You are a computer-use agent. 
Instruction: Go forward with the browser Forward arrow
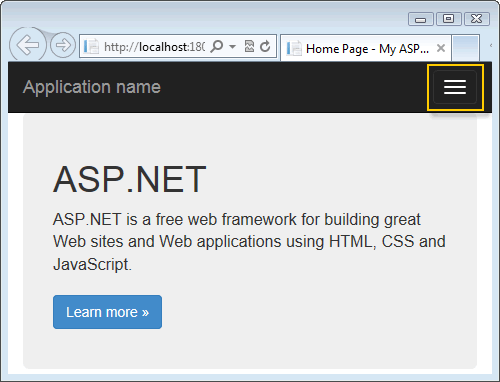(63, 45)
